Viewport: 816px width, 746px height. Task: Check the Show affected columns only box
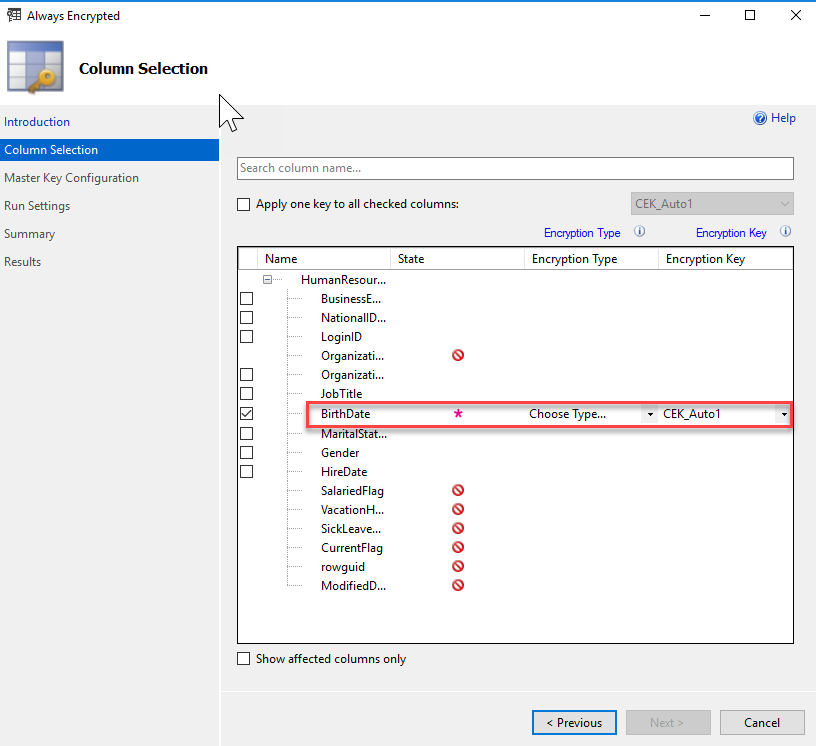(x=244, y=659)
